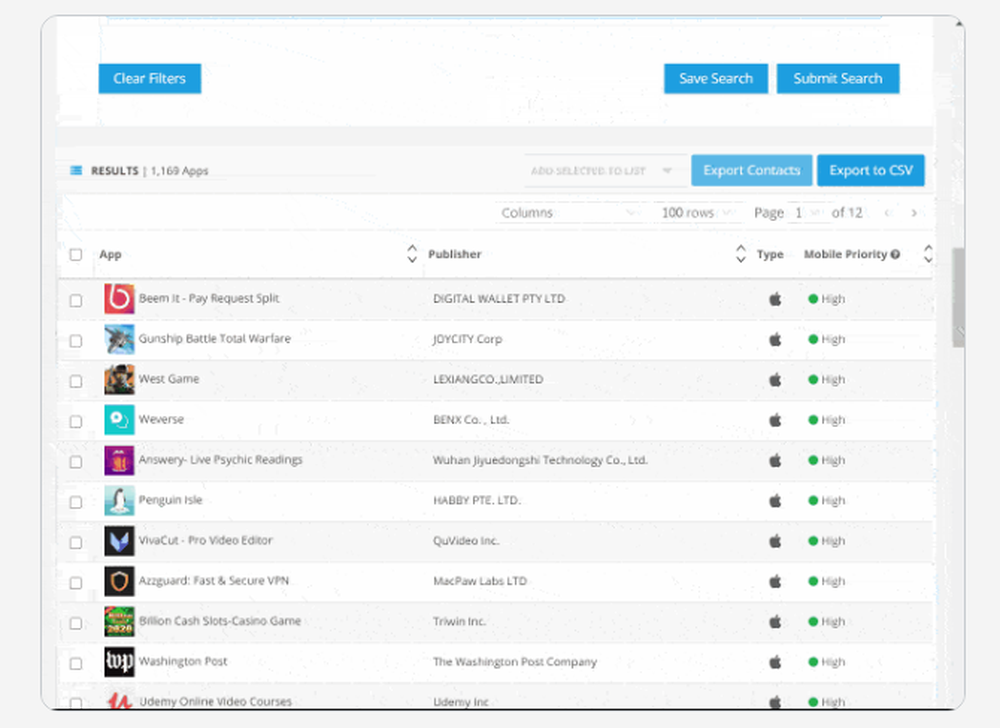
Task: Click publisher JOYCITY Corp
Action: pyautogui.click(x=467, y=339)
